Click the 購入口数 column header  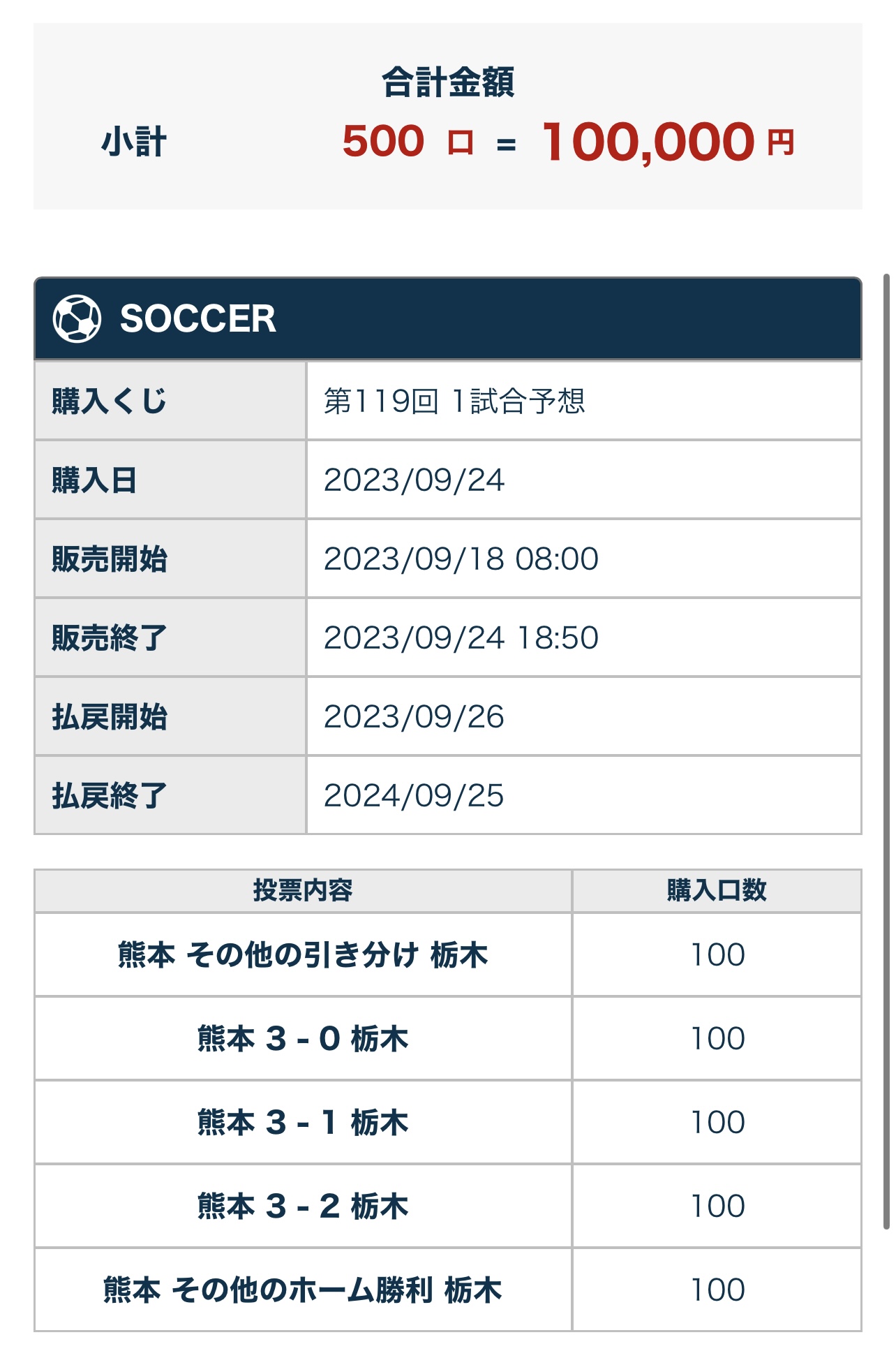click(x=717, y=891)
